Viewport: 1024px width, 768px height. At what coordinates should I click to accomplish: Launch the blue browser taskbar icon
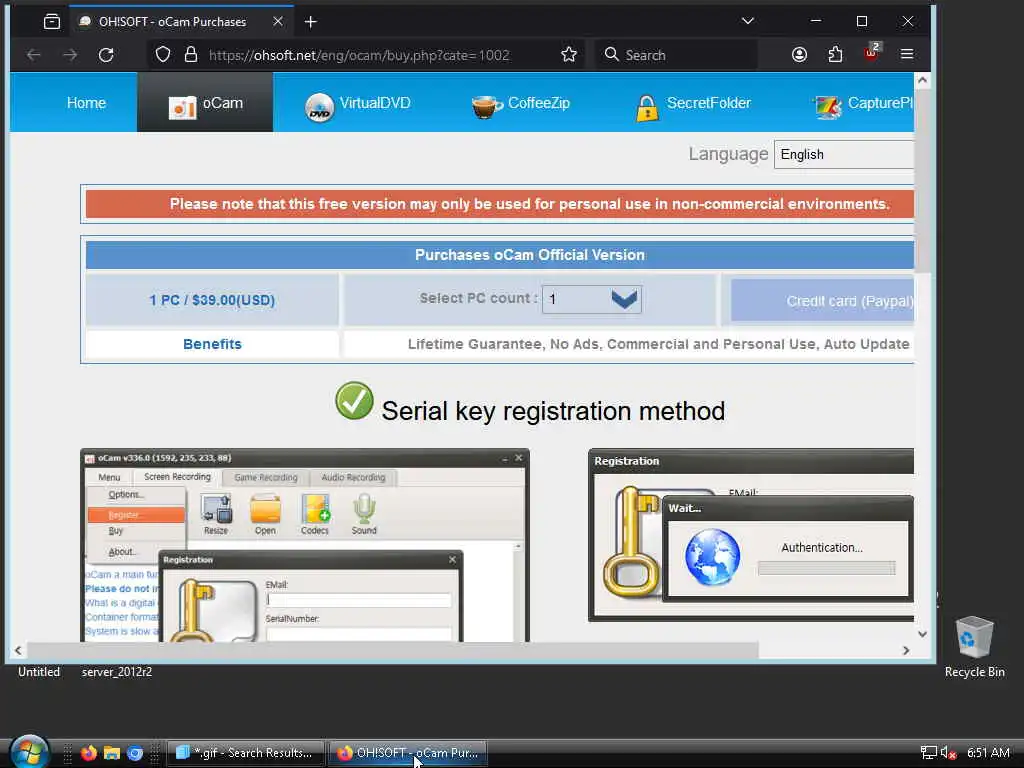[x=135, y=753]
